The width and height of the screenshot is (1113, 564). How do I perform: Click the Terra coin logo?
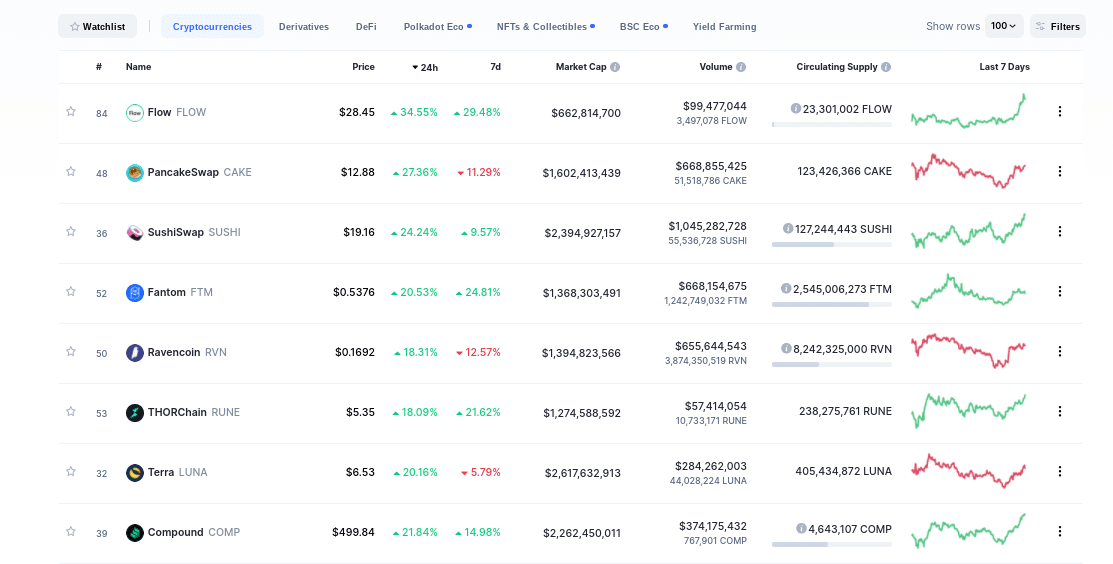[x=135, y=472]
